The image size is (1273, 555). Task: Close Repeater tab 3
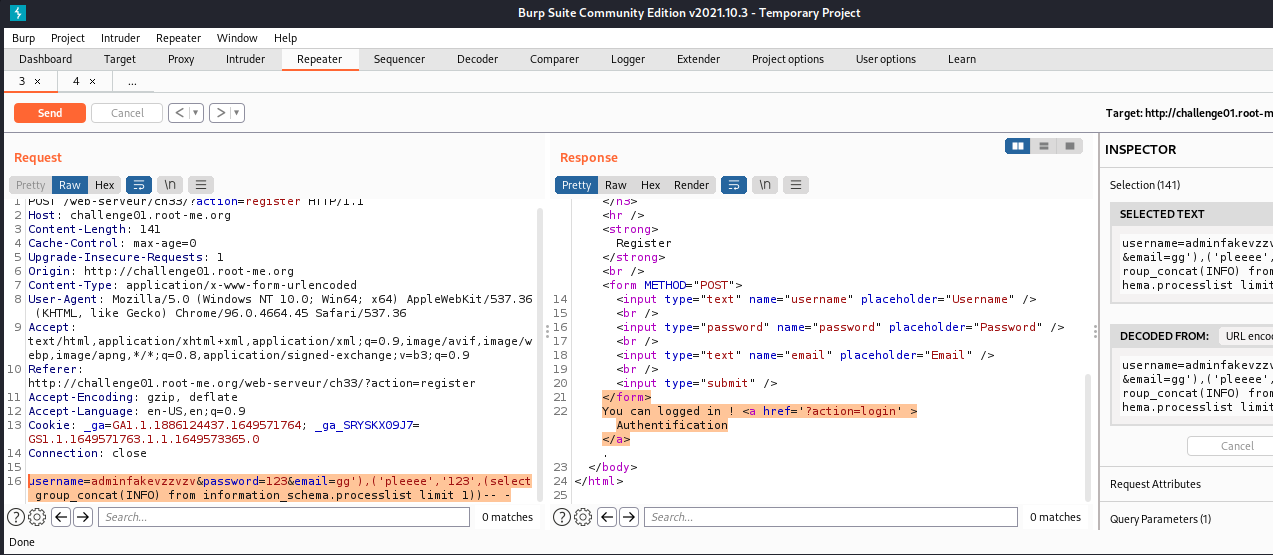click(38, 81)
